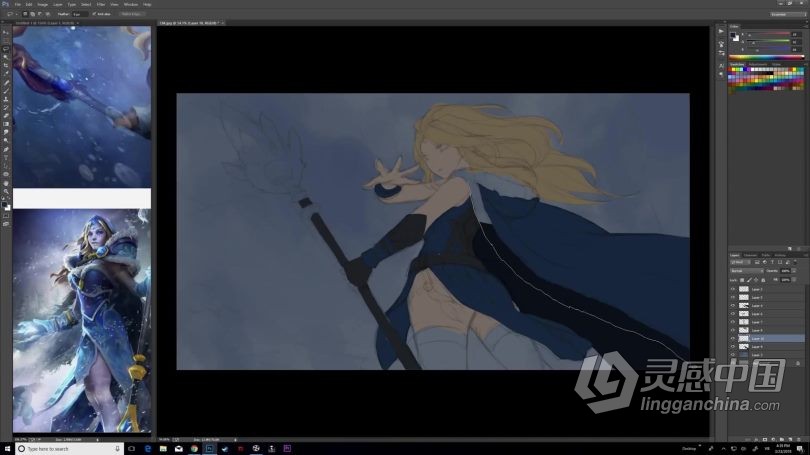810x455 pixels.
Task: Select the Zoom tool
Action: click(6, 192)
